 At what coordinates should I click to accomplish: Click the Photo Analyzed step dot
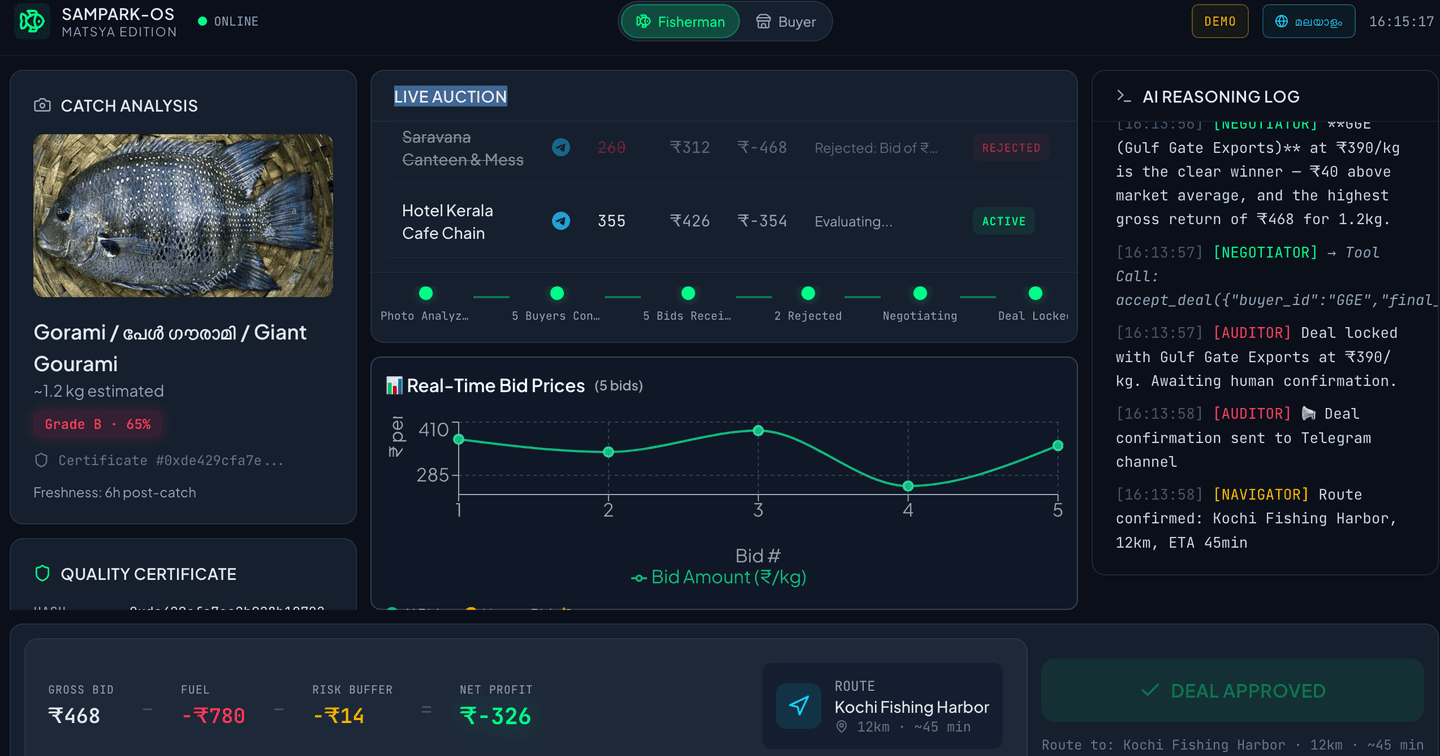(x=425, y=293)
